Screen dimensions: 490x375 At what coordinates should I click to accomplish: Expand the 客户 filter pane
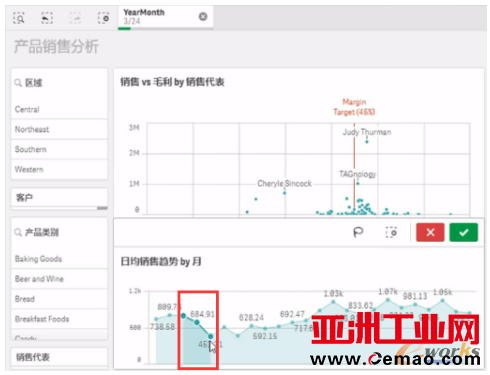point(59,198)
